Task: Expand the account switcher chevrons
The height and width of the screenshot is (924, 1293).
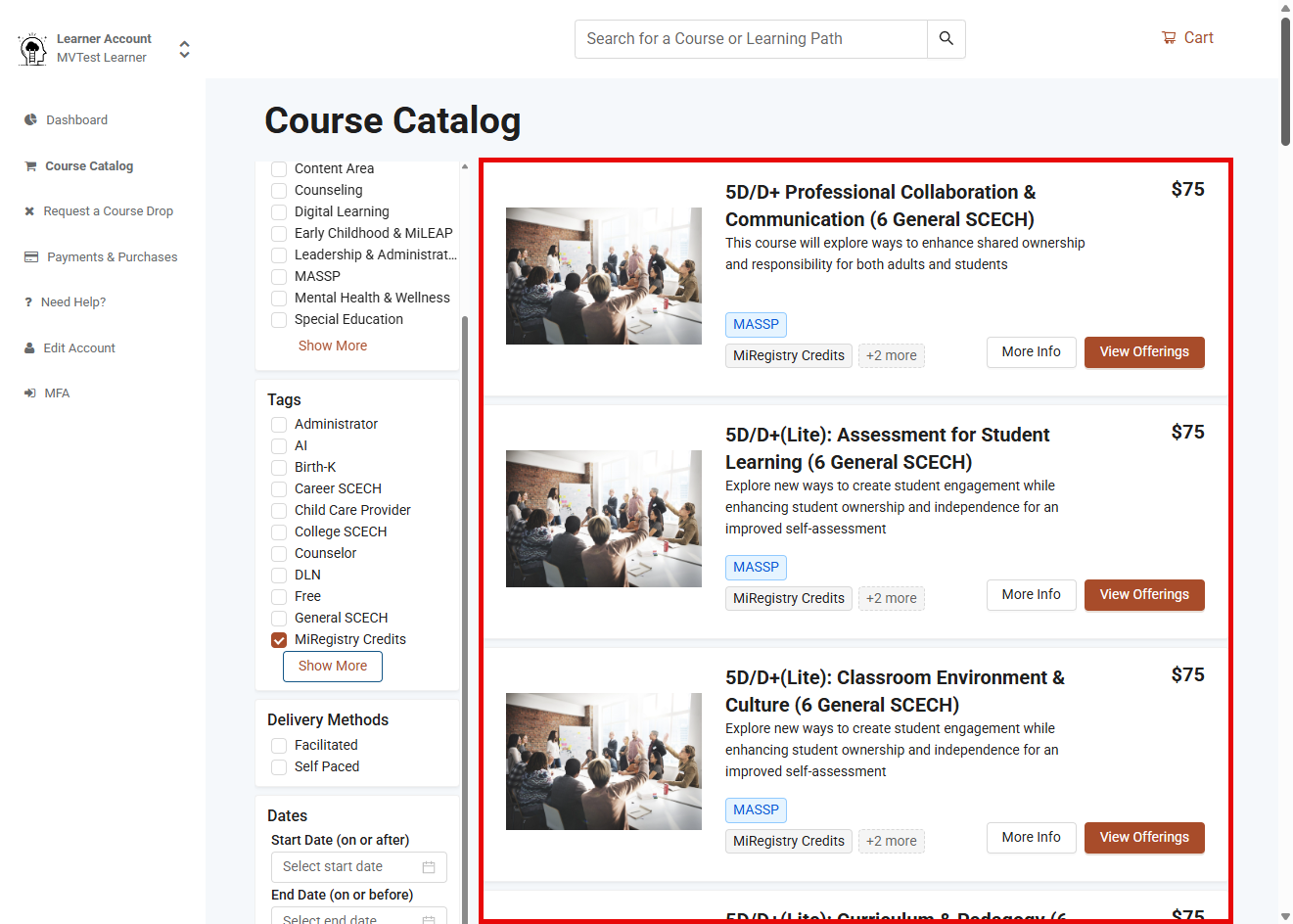Action: (184, 49)
